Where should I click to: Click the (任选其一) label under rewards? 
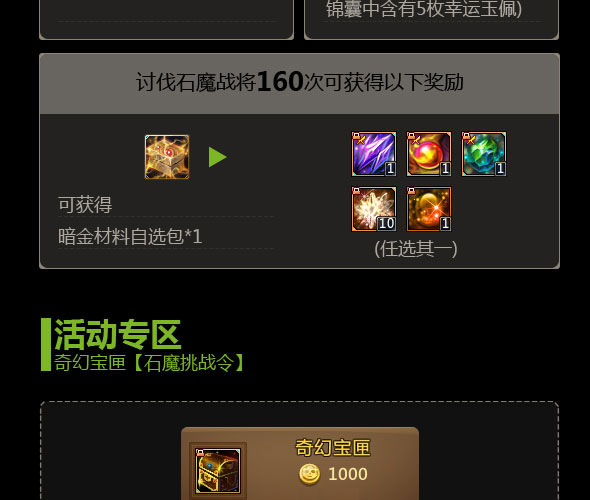pos(416,249)
